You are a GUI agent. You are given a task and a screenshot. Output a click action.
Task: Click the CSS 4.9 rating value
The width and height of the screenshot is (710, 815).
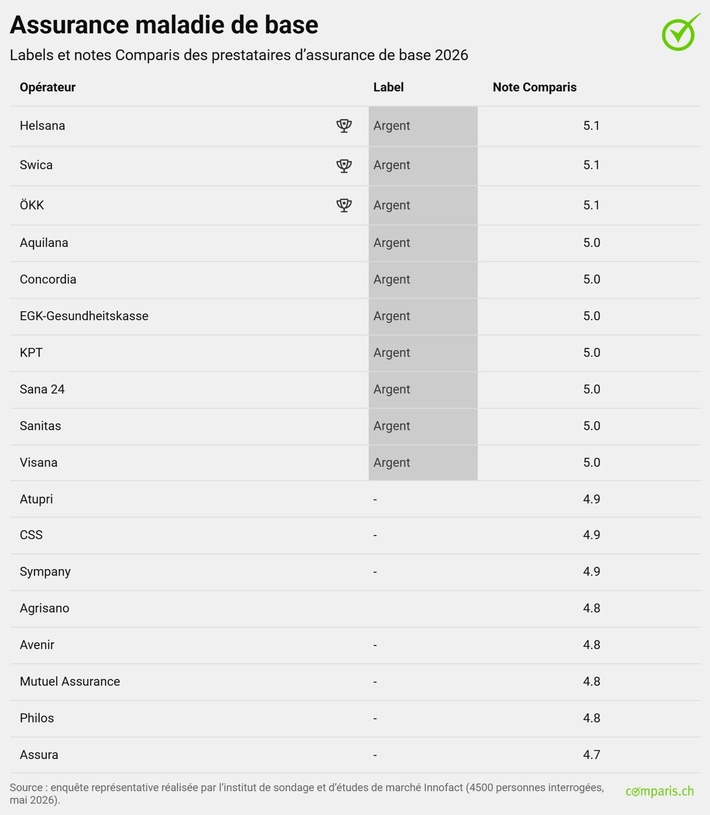(591, 535)
